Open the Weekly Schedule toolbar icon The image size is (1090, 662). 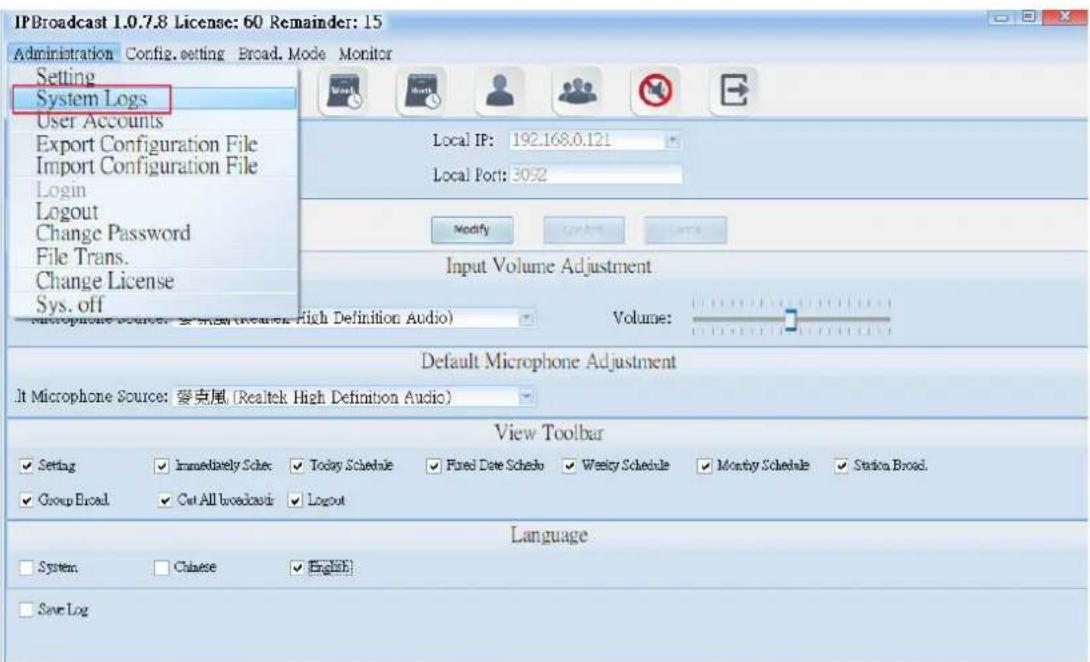point(345,90)
